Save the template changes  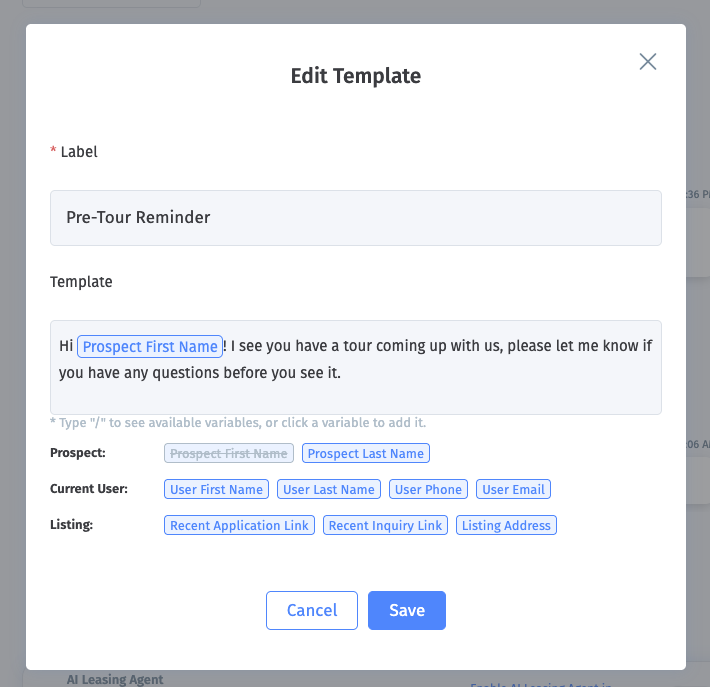click(x=407, y=611)
